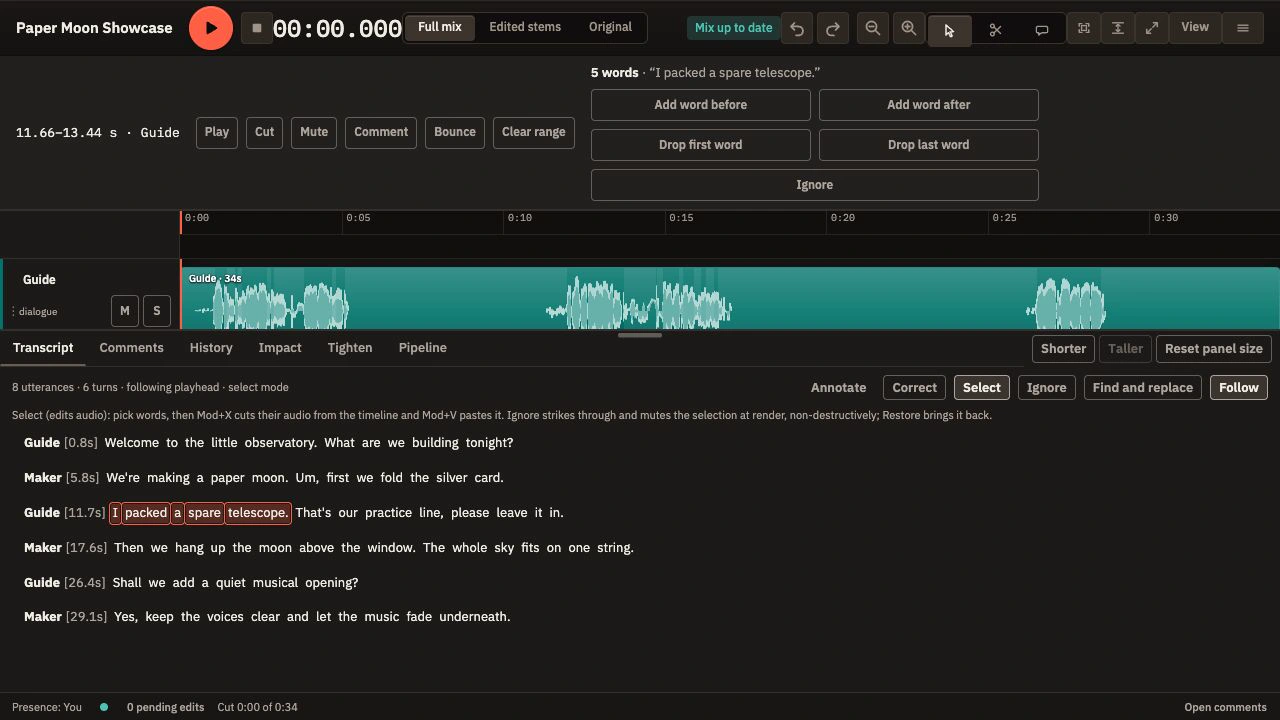Select the pointer tool
Image resolution: width=1280 pixels, height=720 pixels.
tap(949, 29)
